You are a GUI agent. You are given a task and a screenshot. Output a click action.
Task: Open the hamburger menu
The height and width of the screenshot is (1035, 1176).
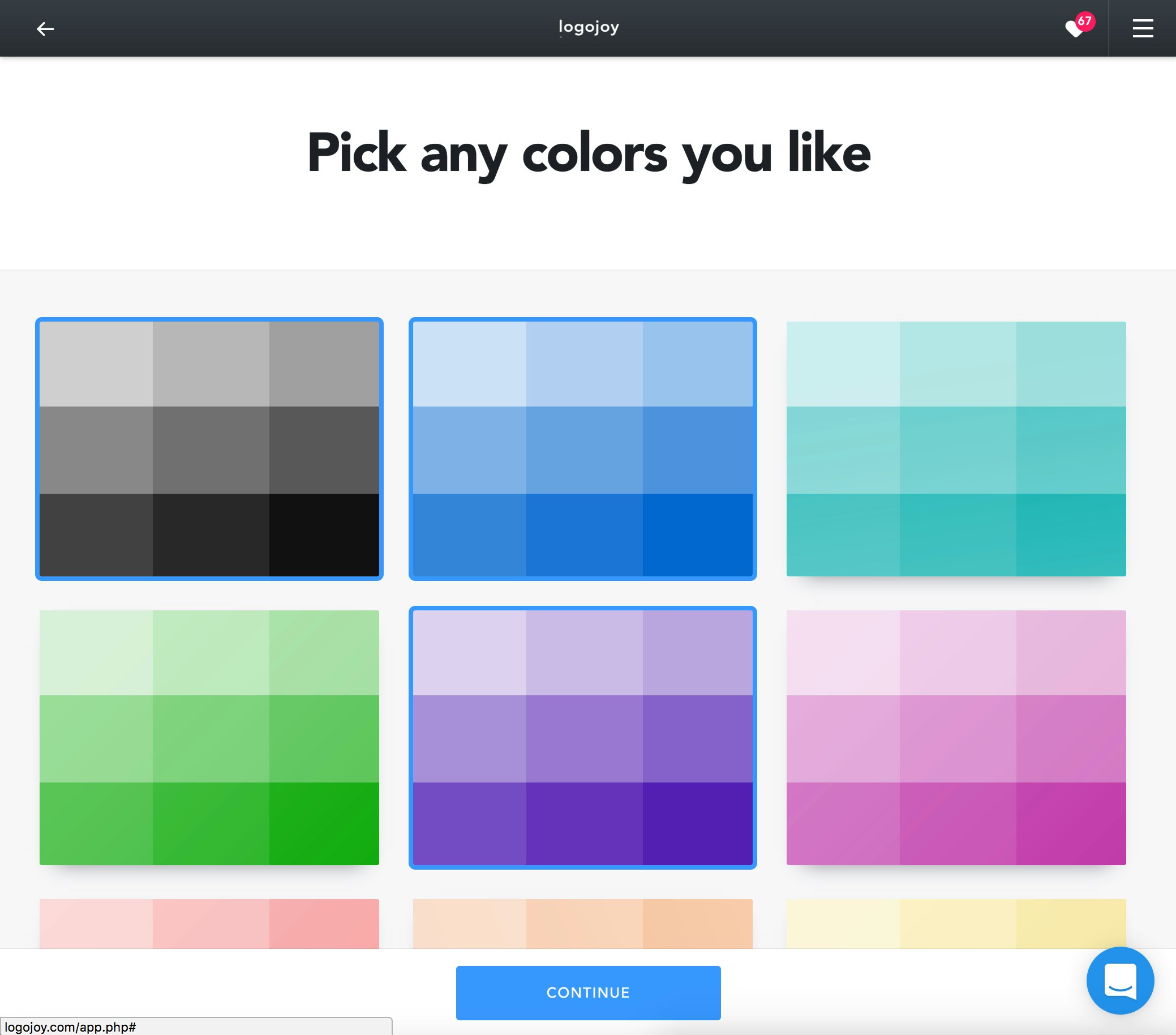click(1143, 28)
